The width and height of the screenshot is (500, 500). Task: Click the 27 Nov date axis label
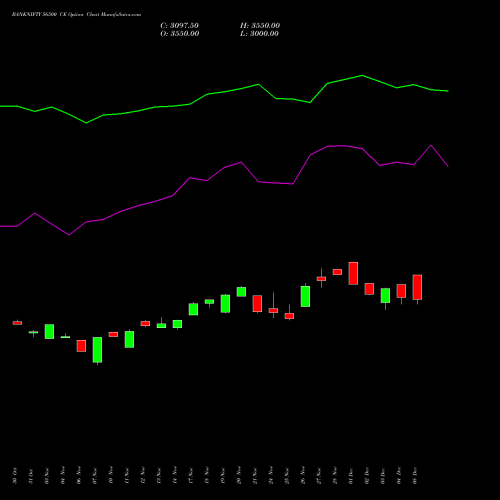[x=319, y=476]
